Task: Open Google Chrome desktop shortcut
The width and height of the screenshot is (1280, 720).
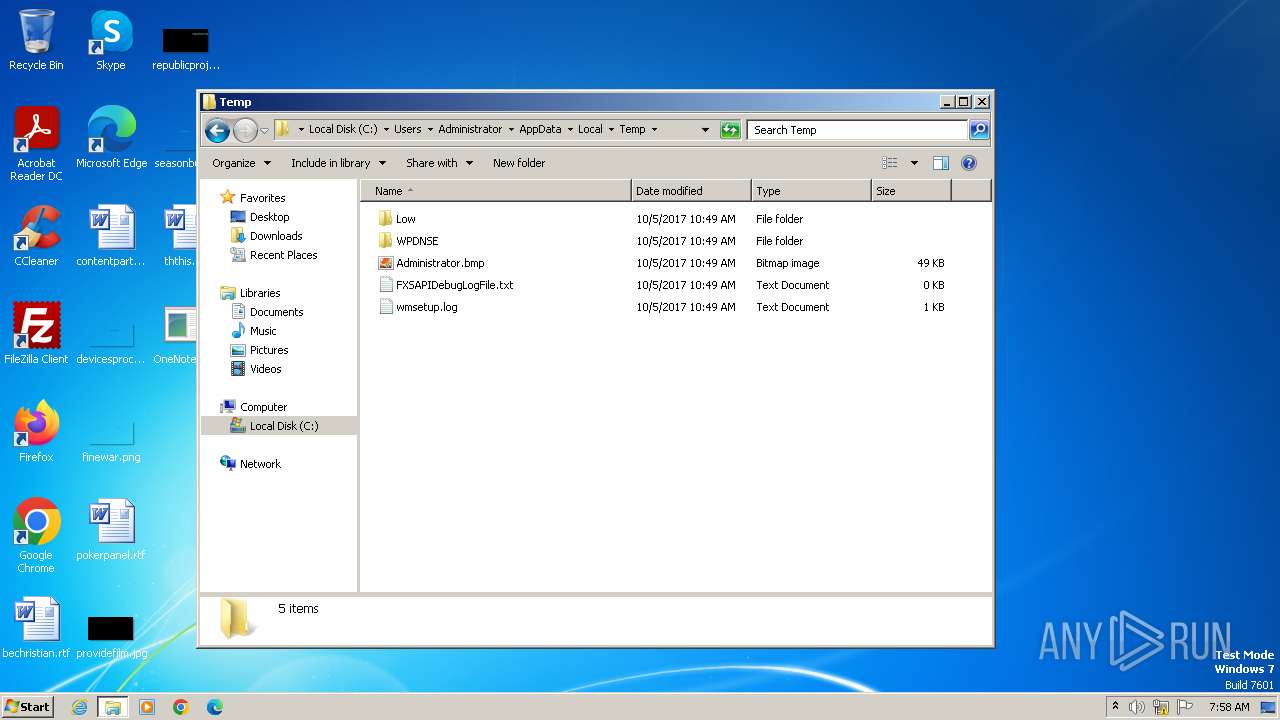Action: coord(36,536)
